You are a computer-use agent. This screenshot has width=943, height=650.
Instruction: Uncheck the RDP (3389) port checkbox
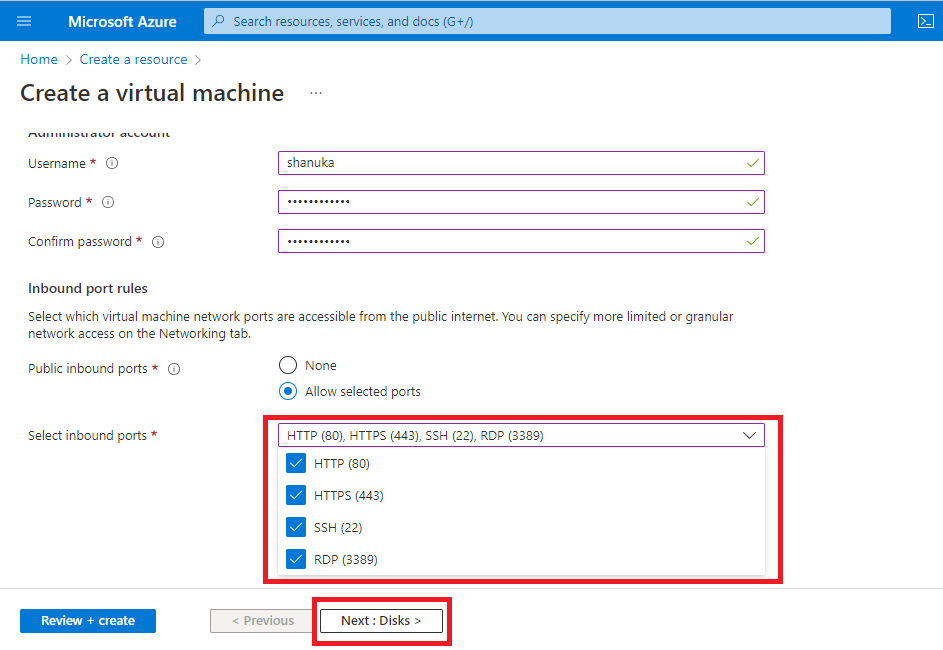[x=296, y=559]
